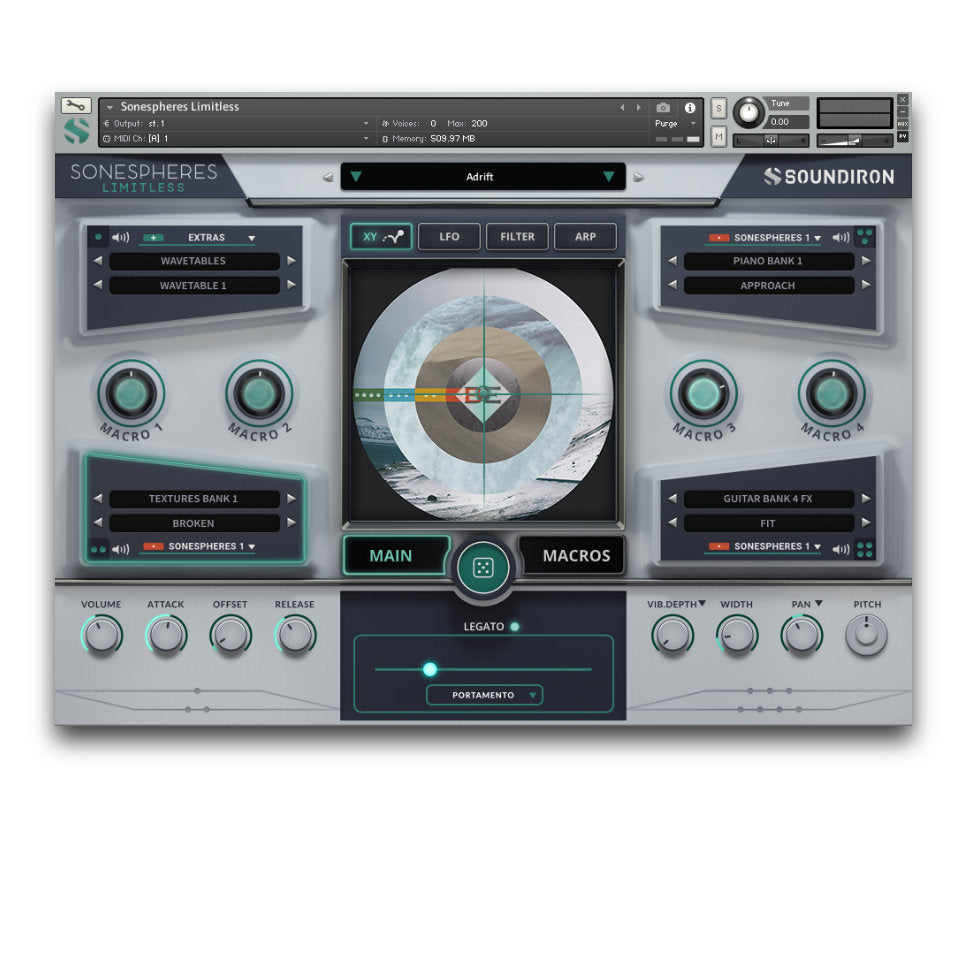
Task: Expand the Sonespheres Limitless instrument name arrow
Action: (x=109, y=108)
